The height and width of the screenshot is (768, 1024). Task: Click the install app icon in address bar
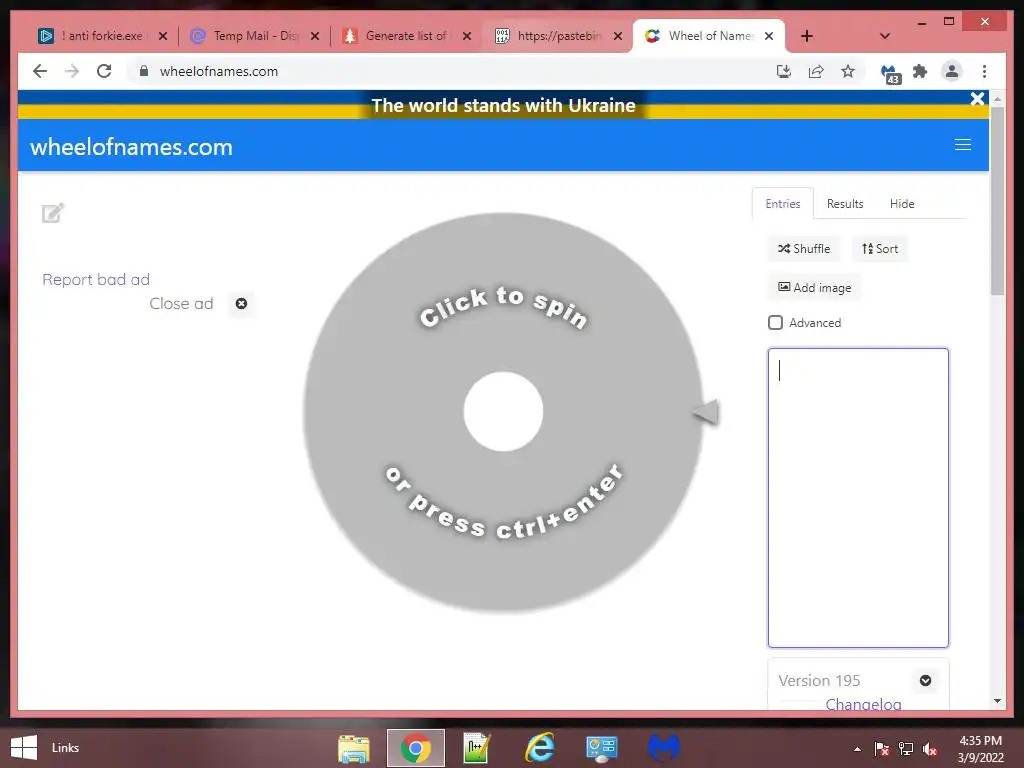point(784,71)
